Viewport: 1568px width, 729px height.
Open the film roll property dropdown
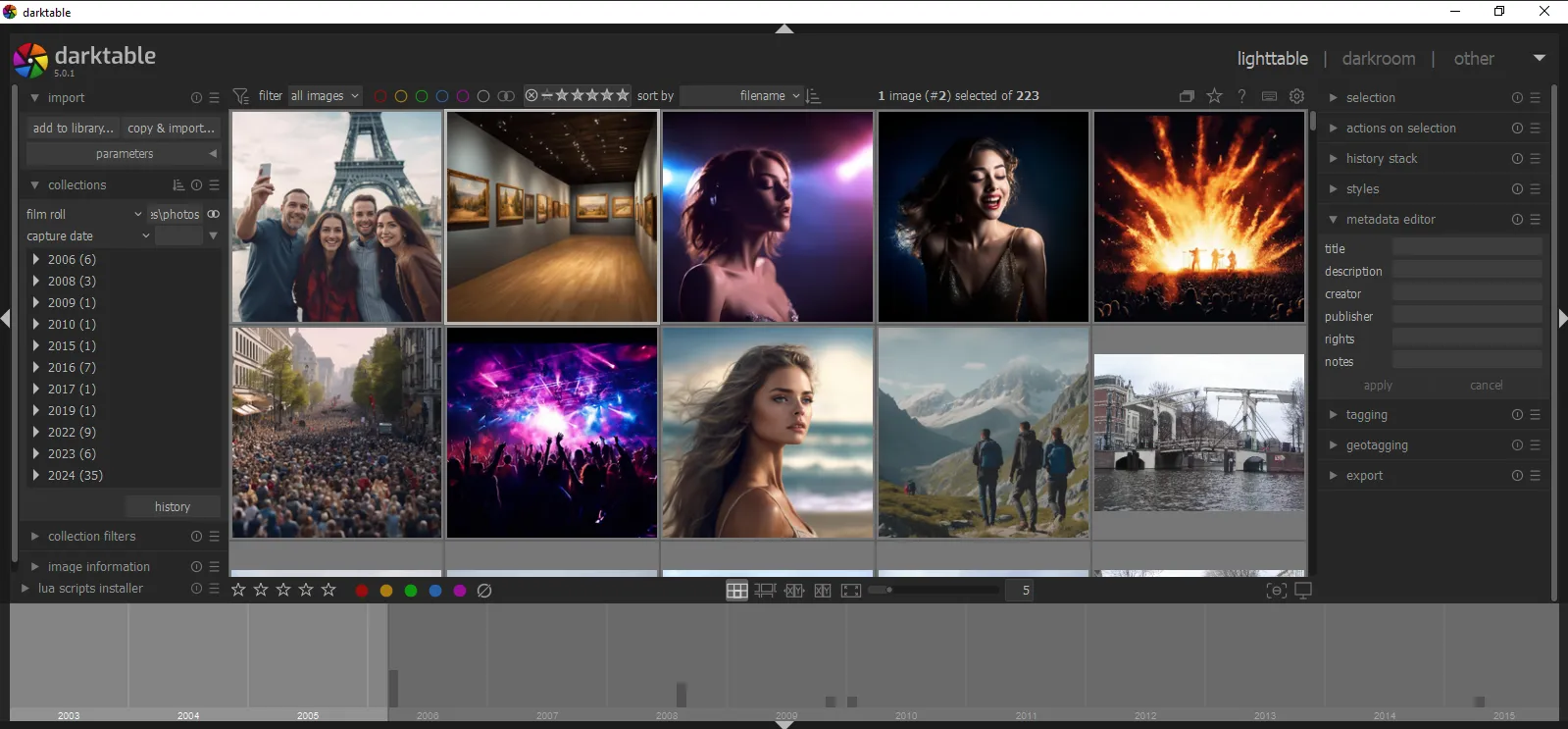coord(84,214)
